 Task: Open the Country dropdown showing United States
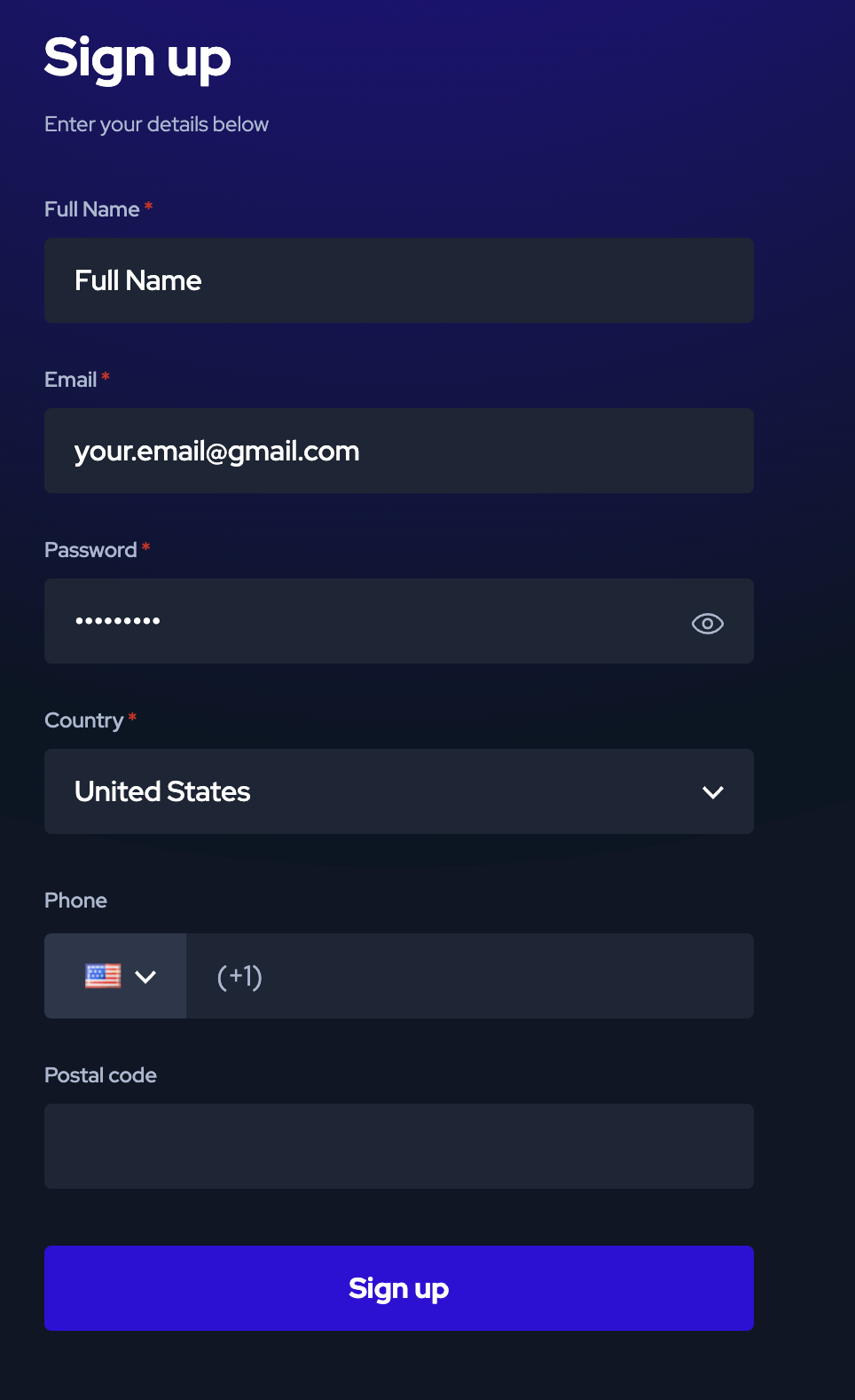pos(398,791)
